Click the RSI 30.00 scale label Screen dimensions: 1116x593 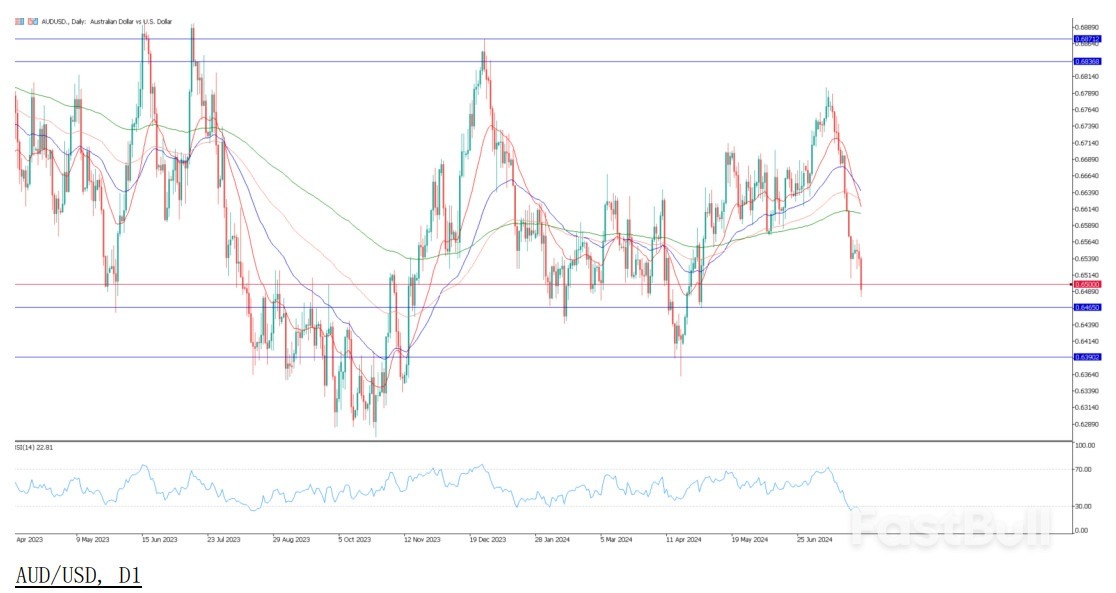click(x=1084, y=506)
